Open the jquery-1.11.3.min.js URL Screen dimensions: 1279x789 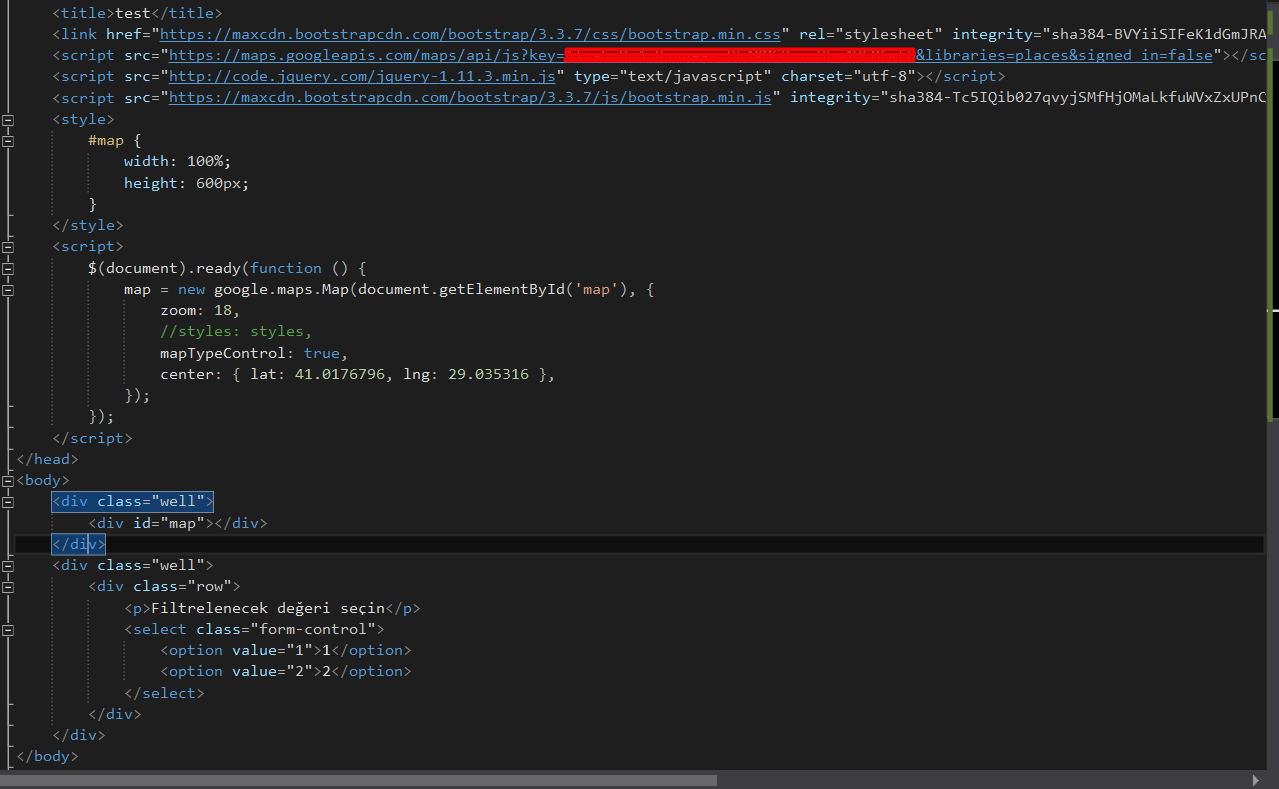364,76
